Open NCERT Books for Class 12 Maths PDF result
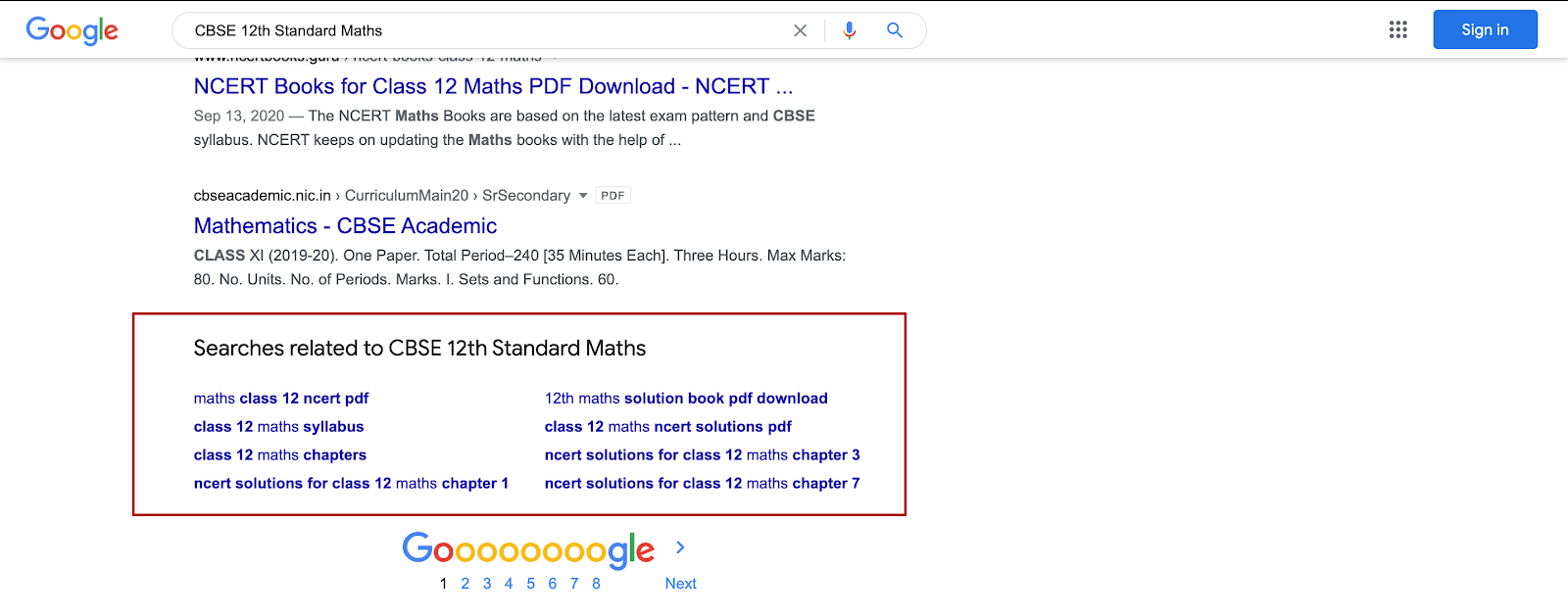This screenshot has width=1568, height=616. coord(493,86)
